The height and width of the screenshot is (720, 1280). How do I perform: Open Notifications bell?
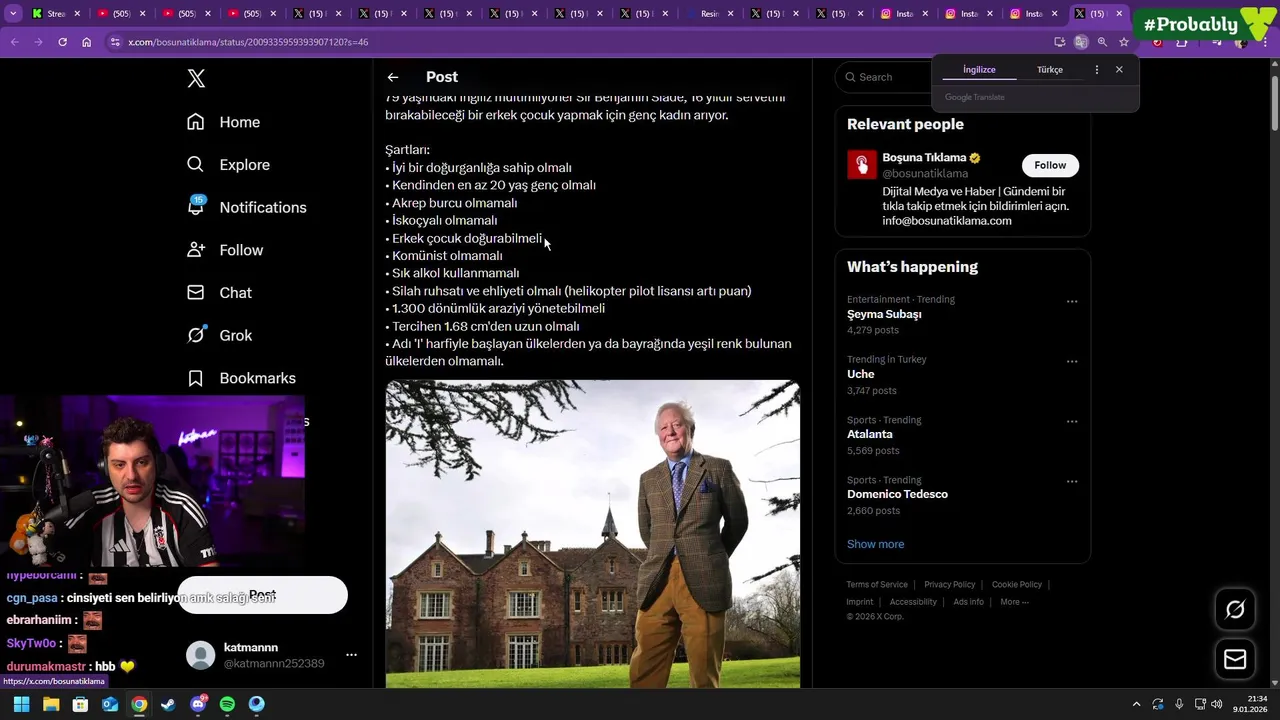196,207
